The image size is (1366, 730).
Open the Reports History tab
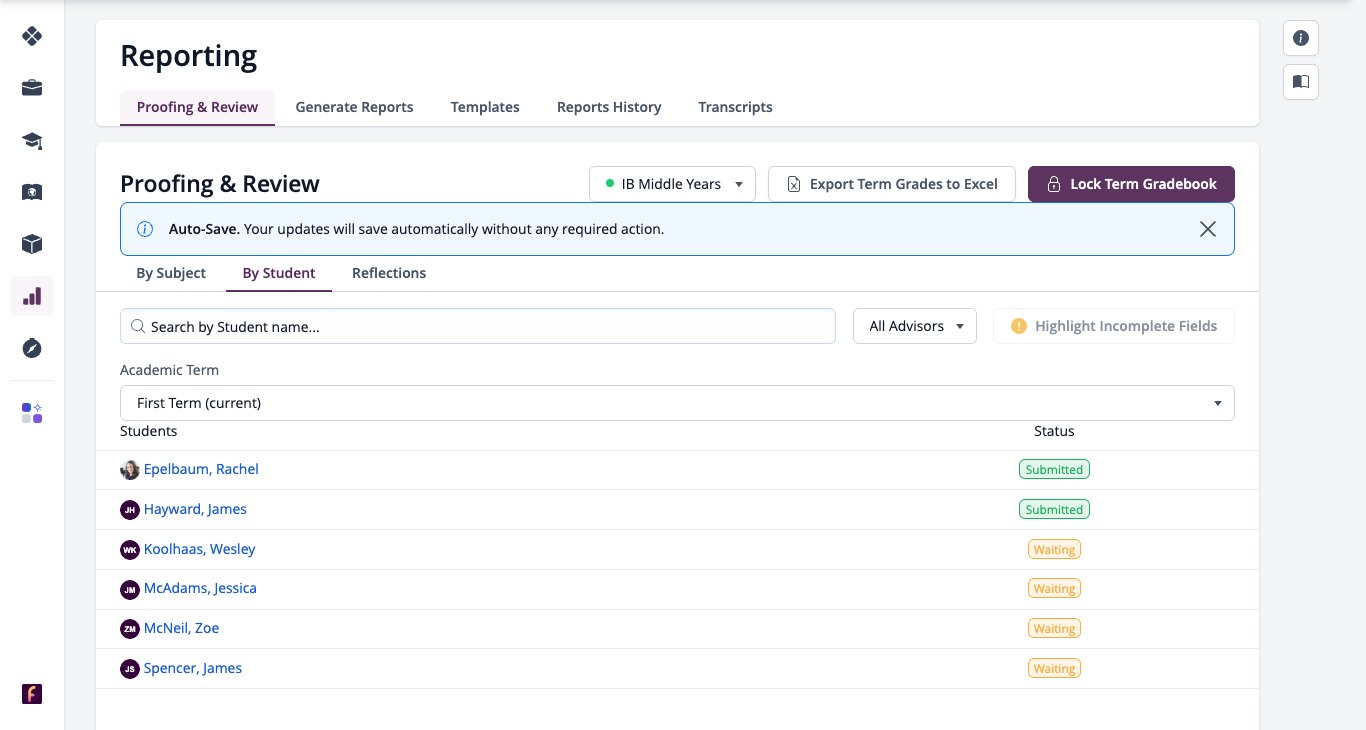[609, 107]
